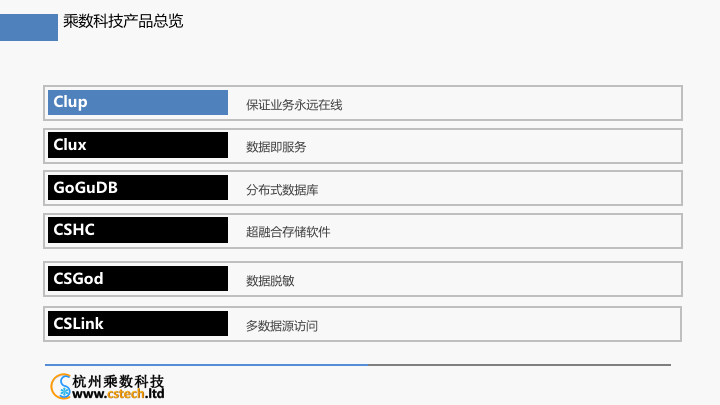Select the CSGod product label
The width and height of the screenshot is (720, 405).
click(x=137, y=279)
